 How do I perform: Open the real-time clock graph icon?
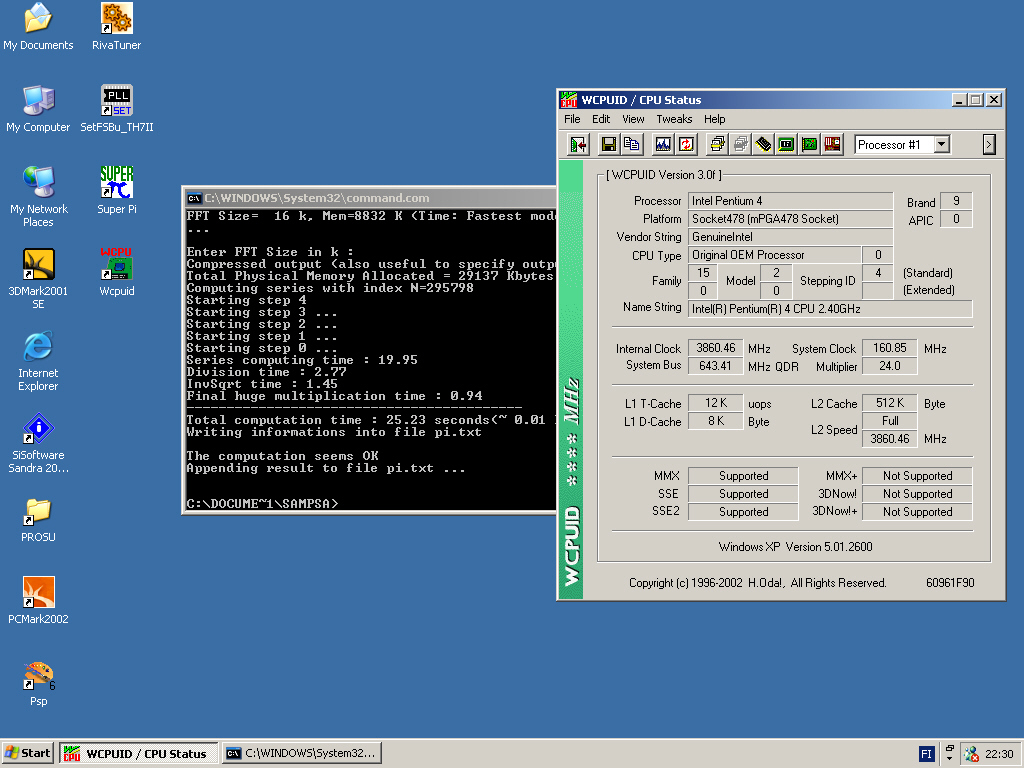point(662,145)
